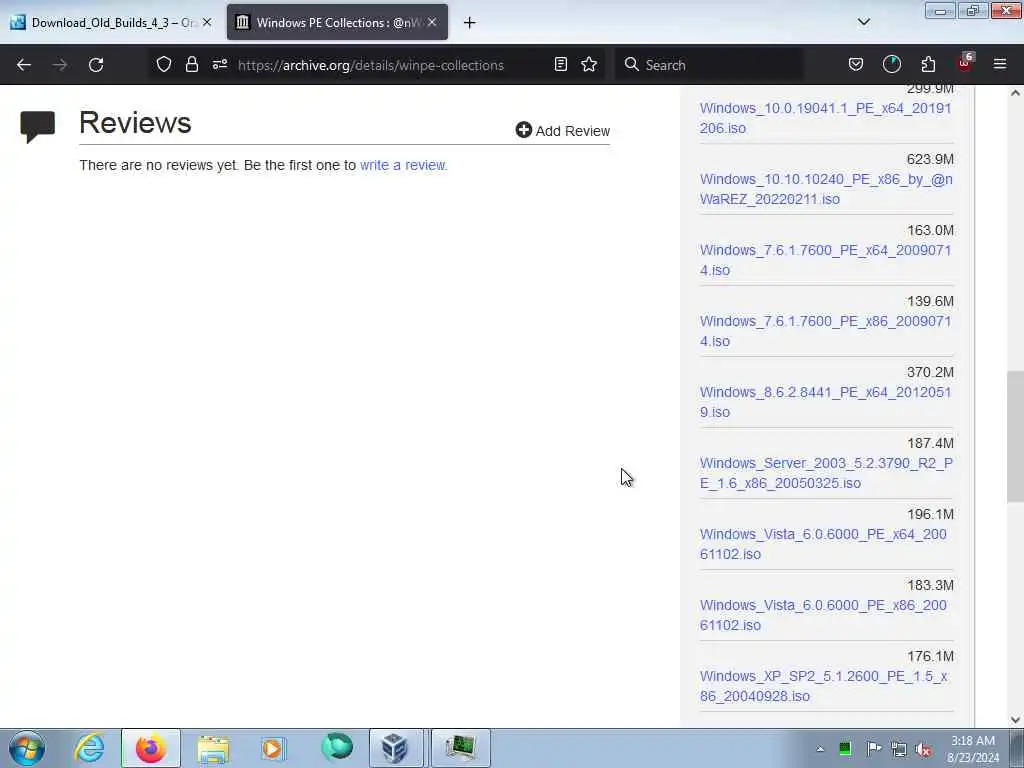Select the '370.2M' file size text
Image resolution: width=1024 pixels, height=768 pixels.
pyautogui.click(x=930, y=372)
